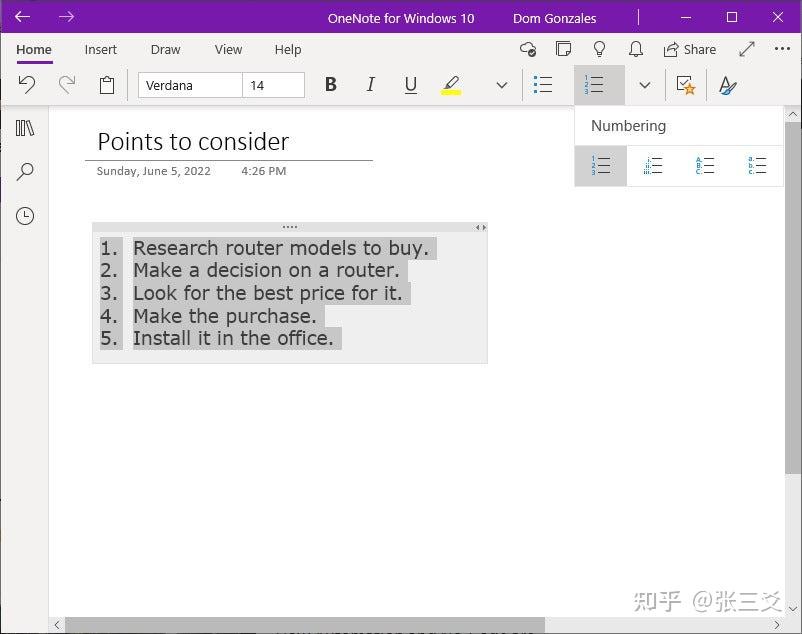This screenshot has height=634, width=802.
Task: Click the Undo arrow
Action: [x=27, y=85]
